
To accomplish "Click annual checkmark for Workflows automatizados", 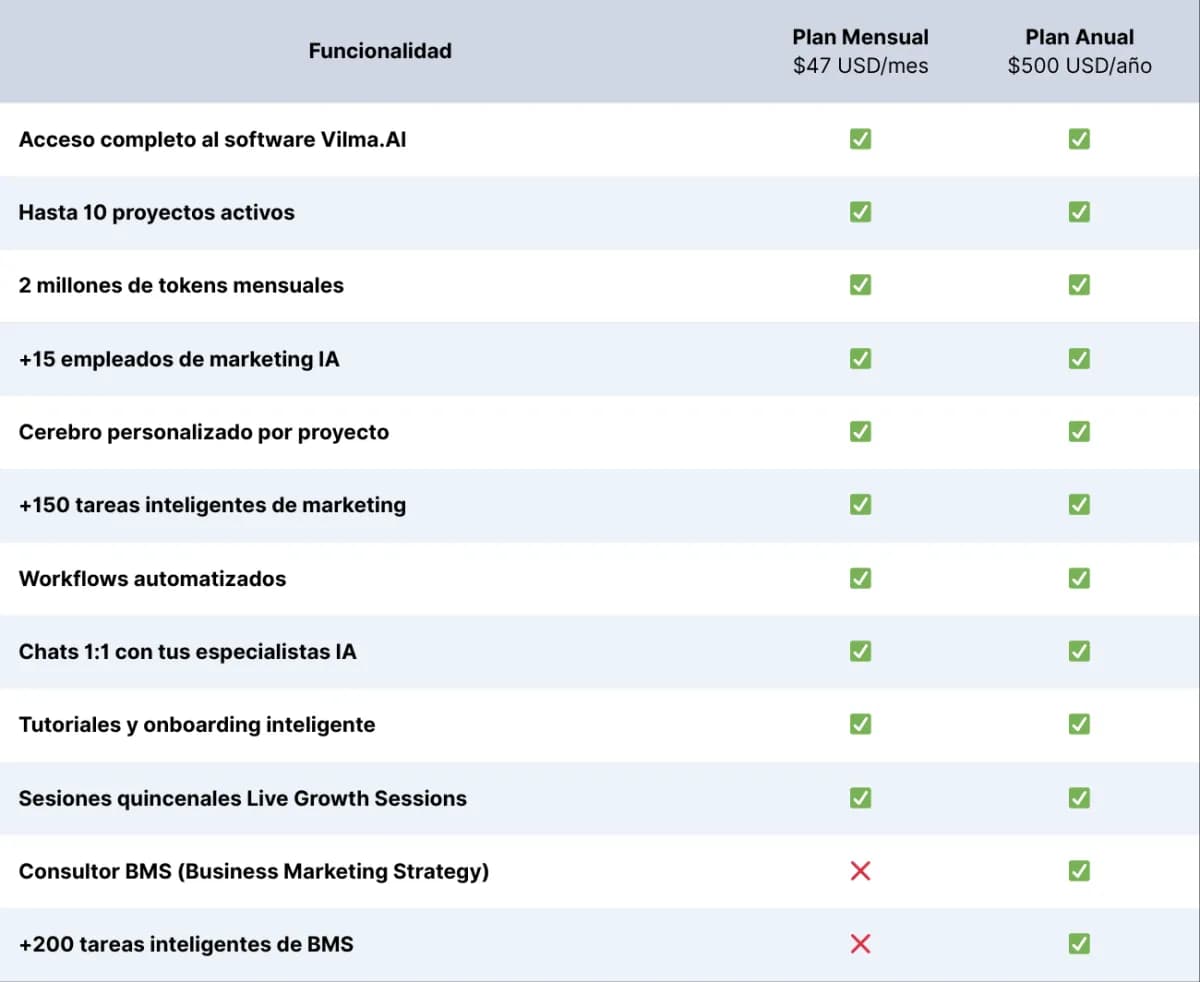I will click(1079, 578).
